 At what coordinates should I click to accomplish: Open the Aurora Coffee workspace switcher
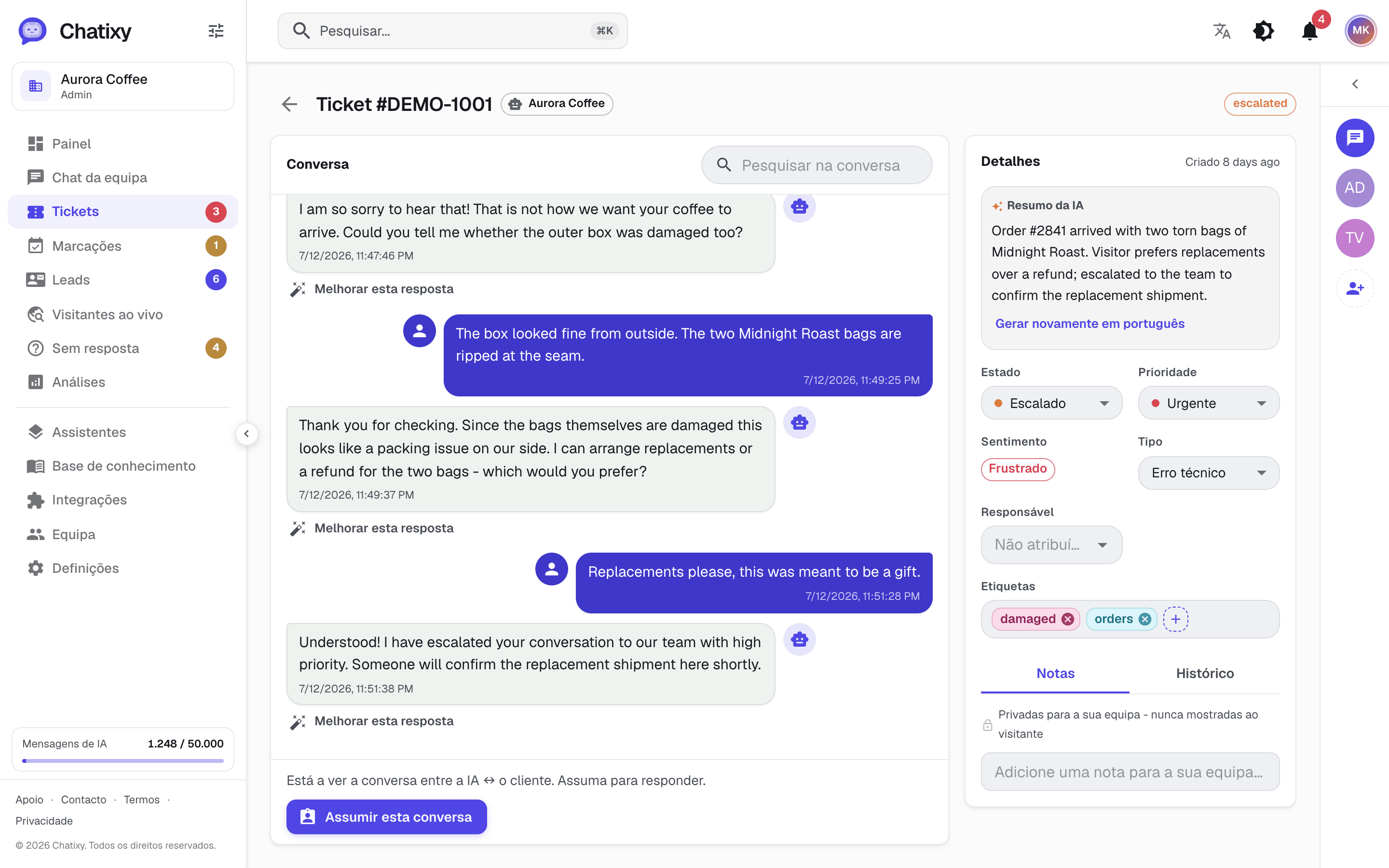[x=123, y=86]
